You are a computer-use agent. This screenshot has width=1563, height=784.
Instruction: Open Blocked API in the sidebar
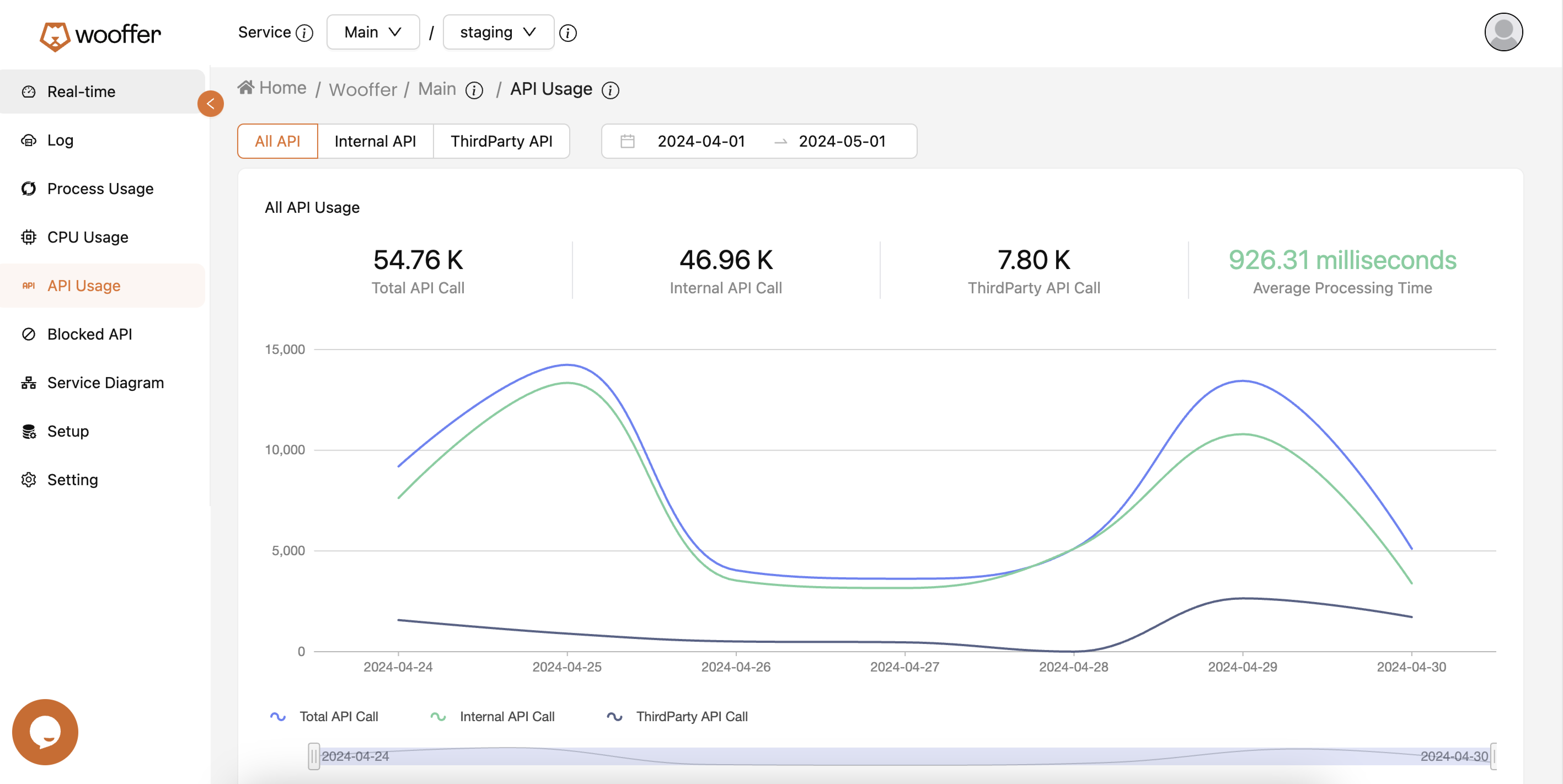(x=90, y=334)
